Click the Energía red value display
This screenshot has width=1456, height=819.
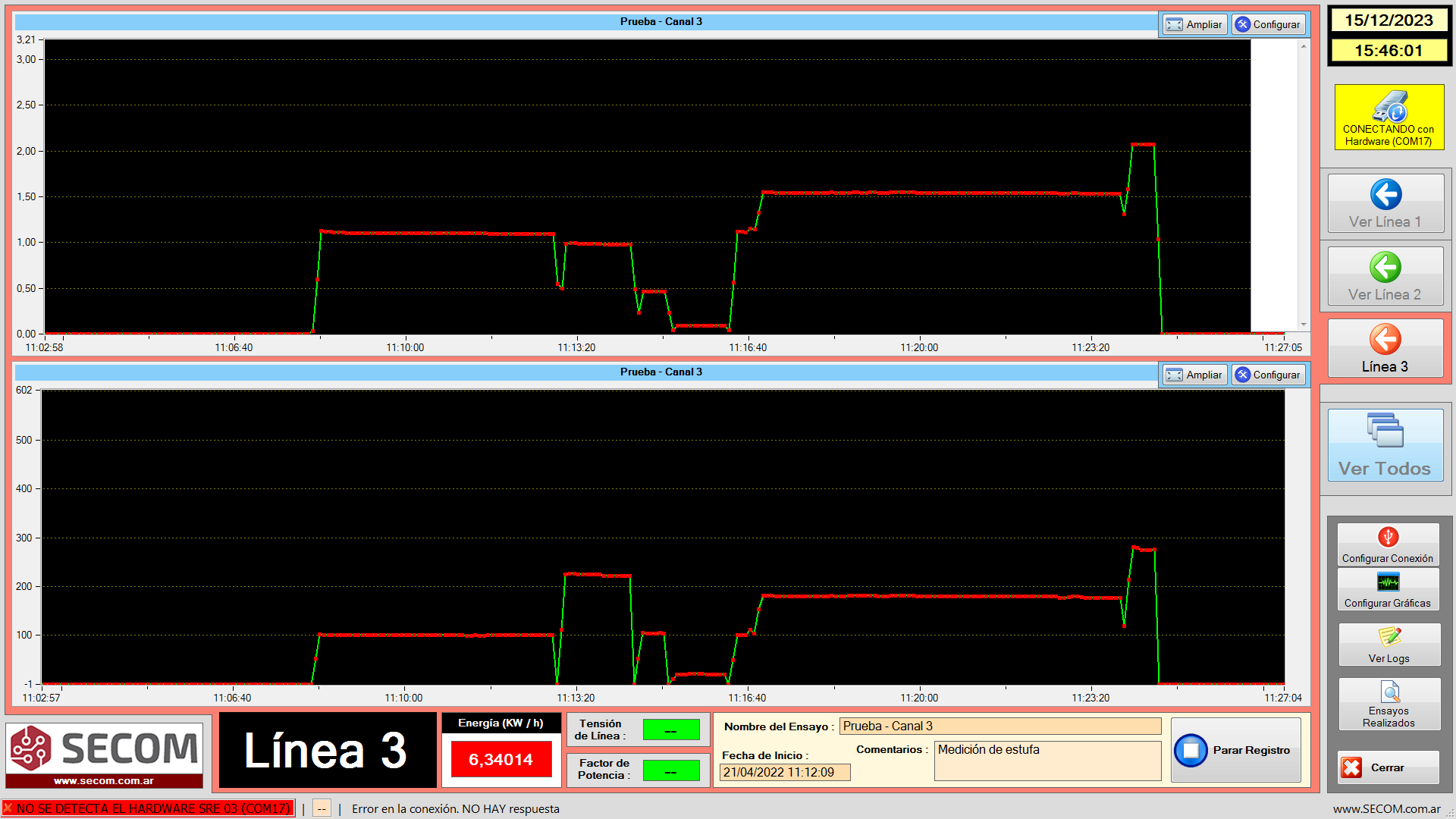[500, 759]
